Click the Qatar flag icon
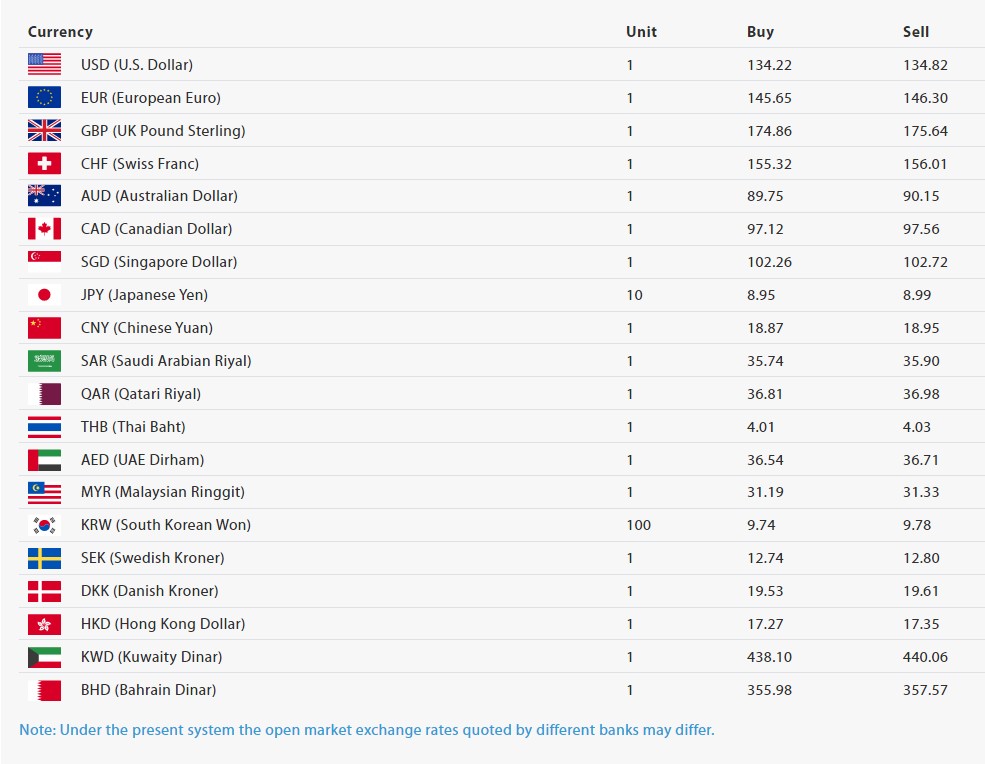The height and width of the screenshot is (764, 985). point(44,394)
